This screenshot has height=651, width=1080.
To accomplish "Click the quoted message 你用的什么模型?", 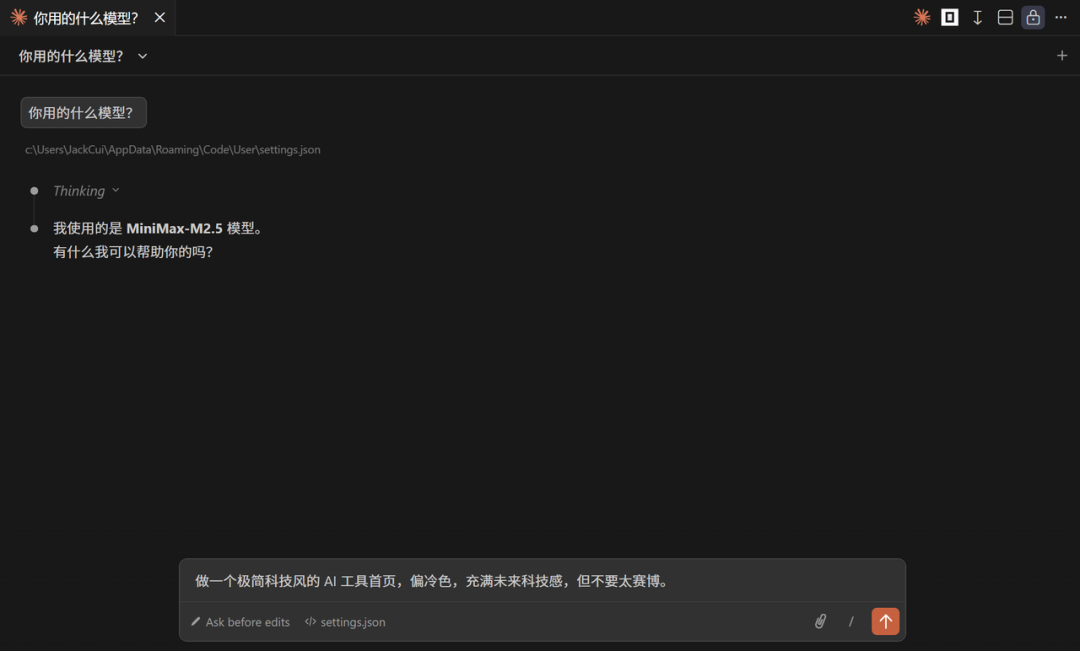I will pos(83,112).
